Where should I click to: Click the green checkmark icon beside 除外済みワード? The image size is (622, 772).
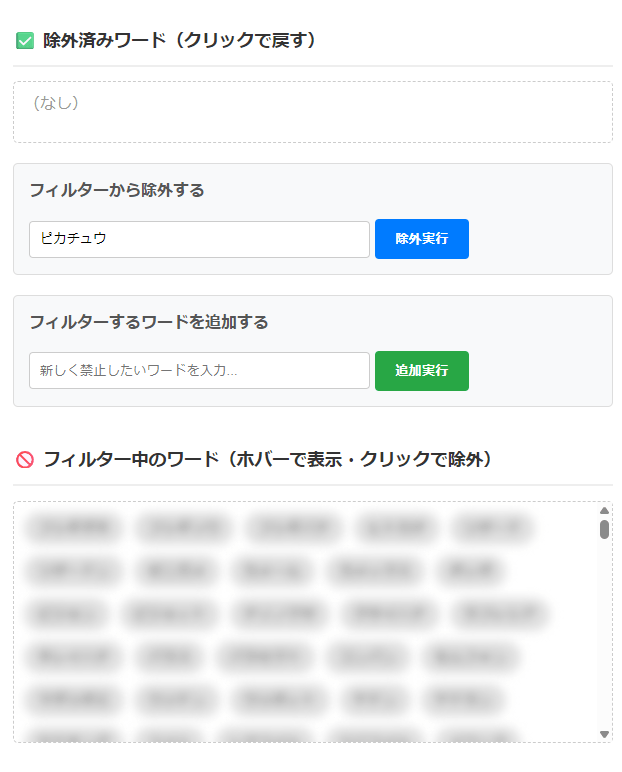click(x=25, y=41)
